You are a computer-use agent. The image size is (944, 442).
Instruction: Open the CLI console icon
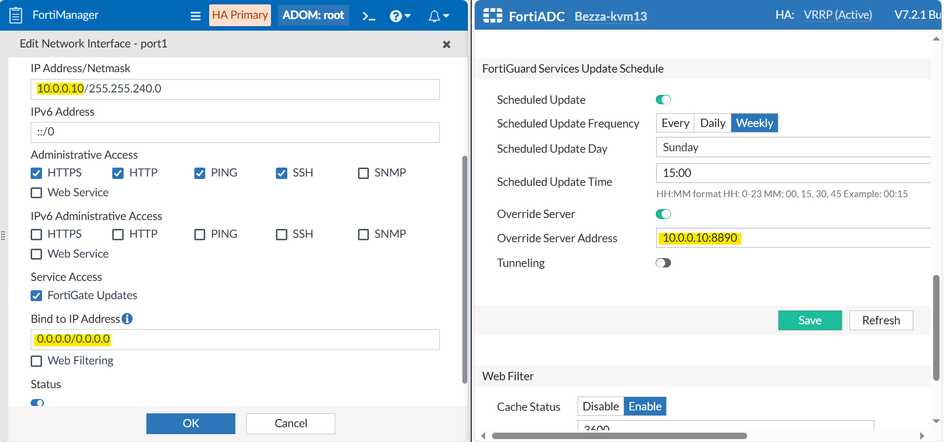[368, 16]
